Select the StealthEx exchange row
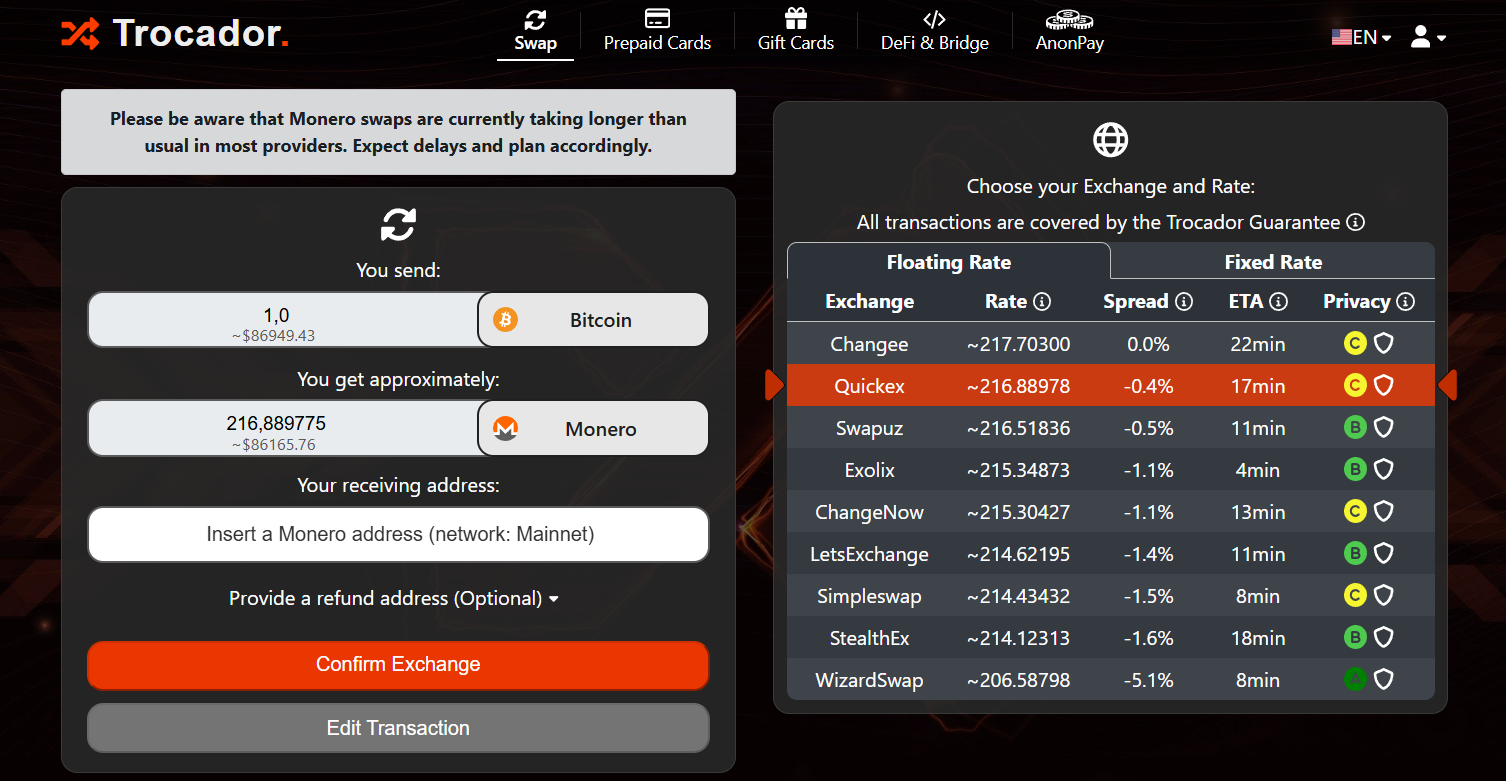This screenshot has height=781, width=1506. 1111,638
